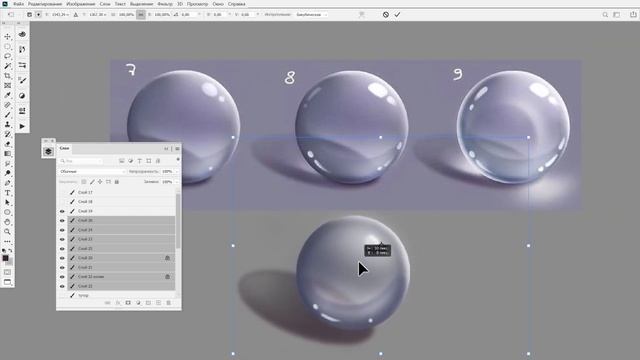Open the Изображение menu
Image resolution: width=640 pixels, height=360 pixels.
tap(81, 4)
